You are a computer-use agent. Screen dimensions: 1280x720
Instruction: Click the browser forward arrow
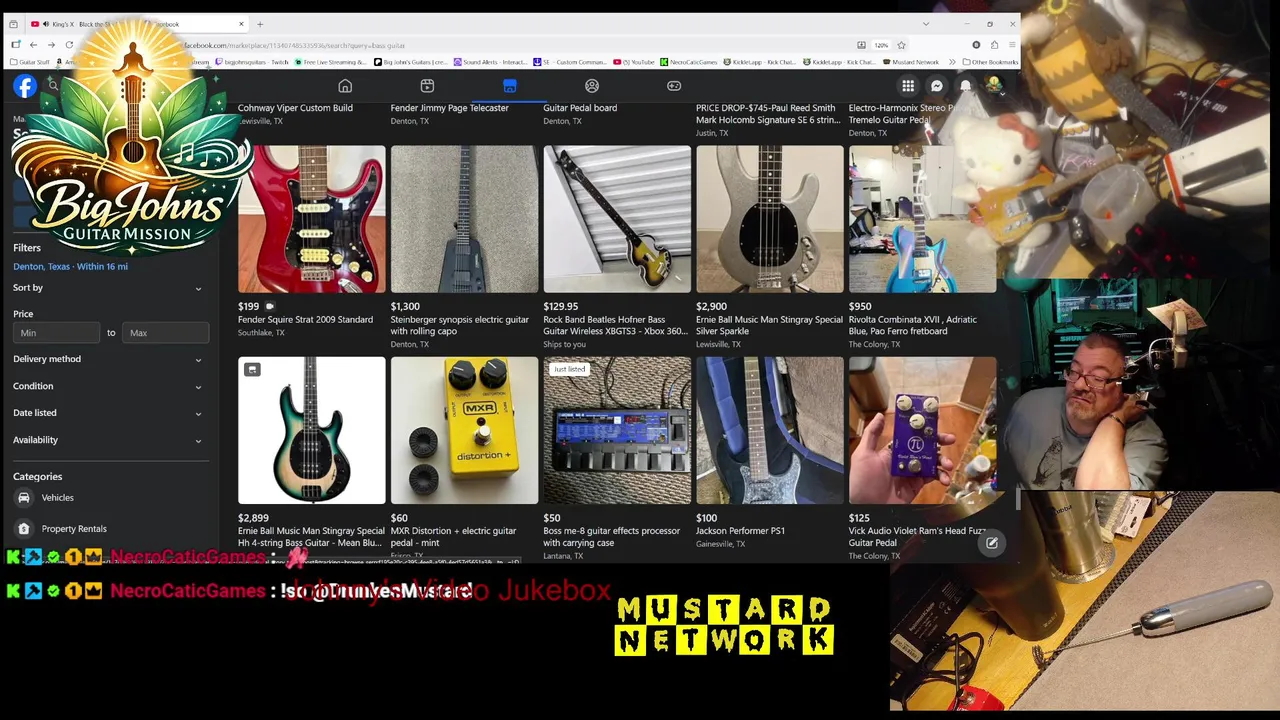click(51, 45)
